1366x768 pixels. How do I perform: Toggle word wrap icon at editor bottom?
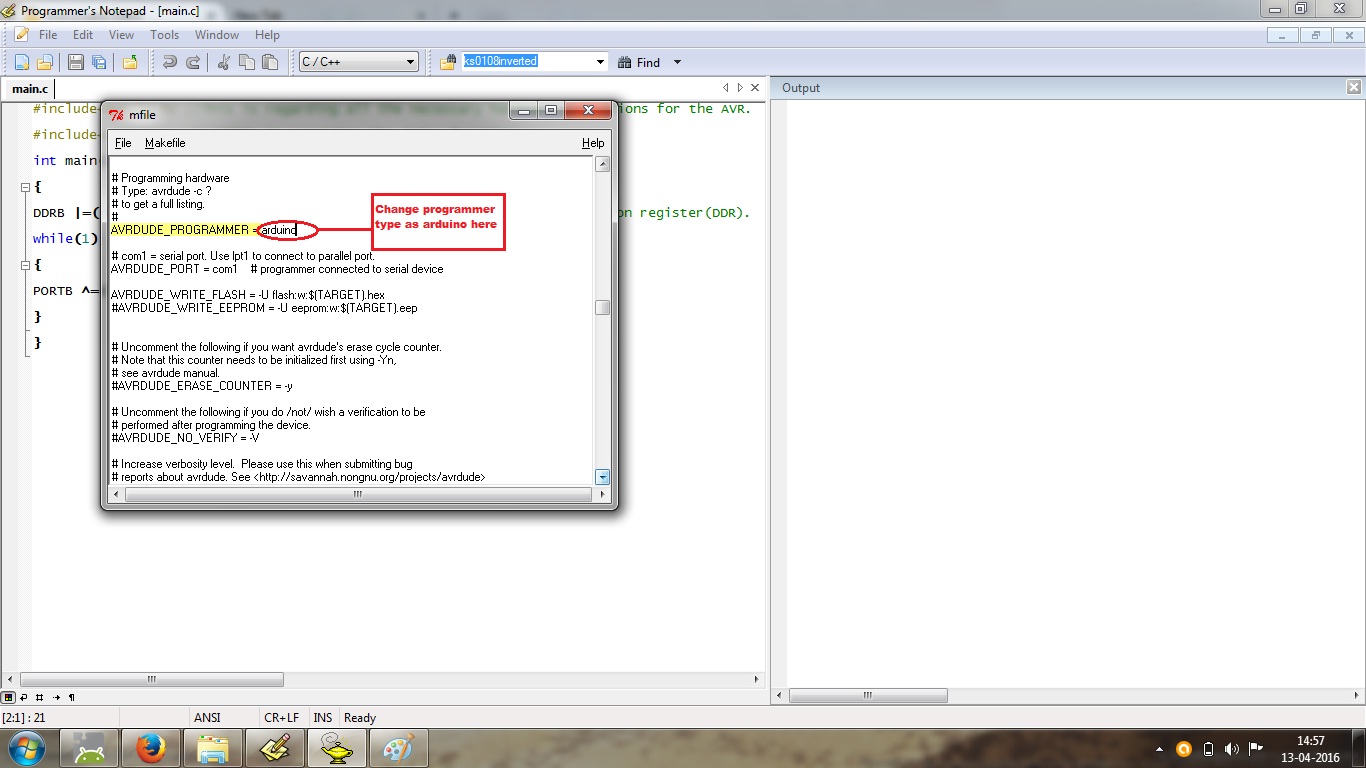[25, 697]
